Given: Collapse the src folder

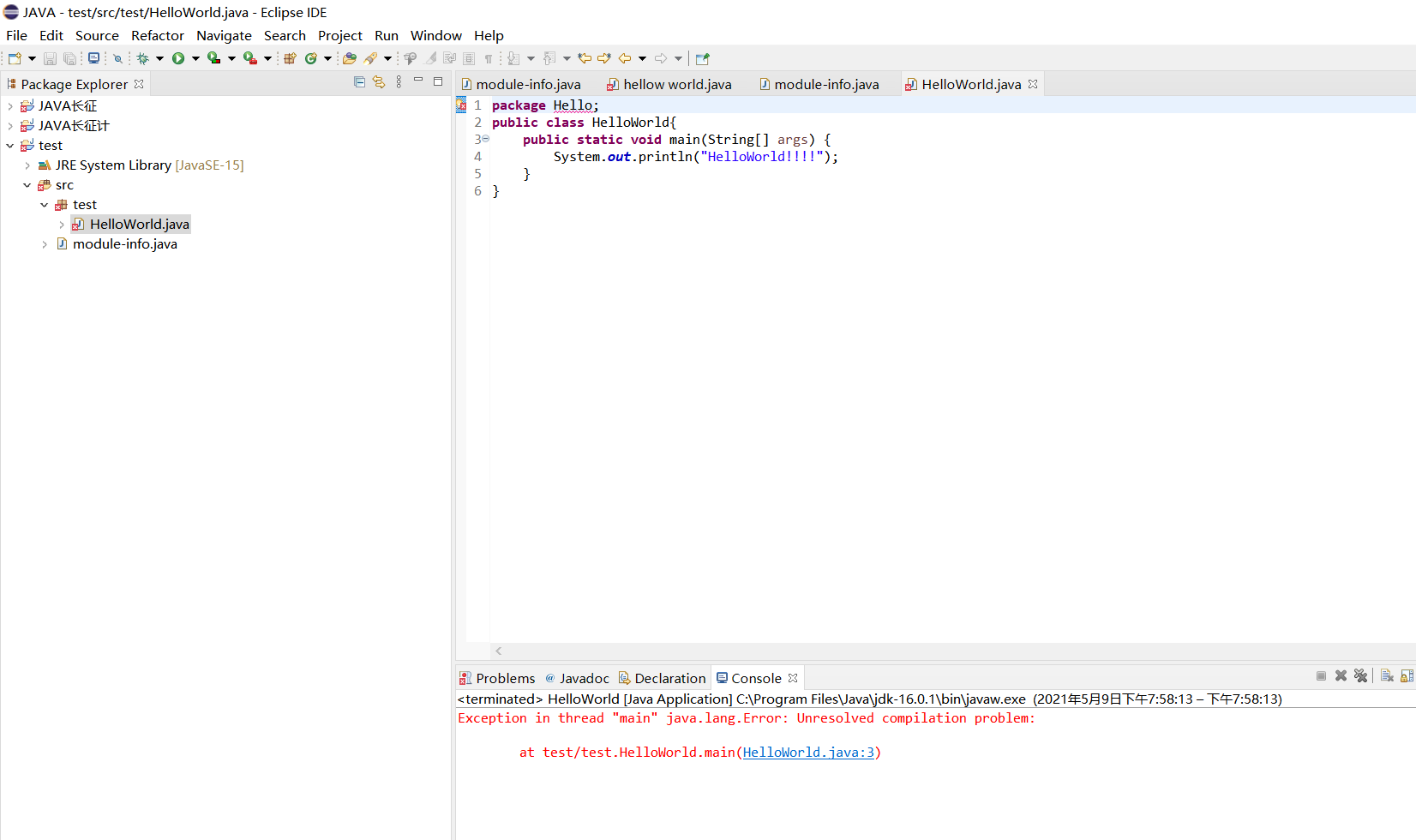Looking at the screenshot, I should coord(27,184).
